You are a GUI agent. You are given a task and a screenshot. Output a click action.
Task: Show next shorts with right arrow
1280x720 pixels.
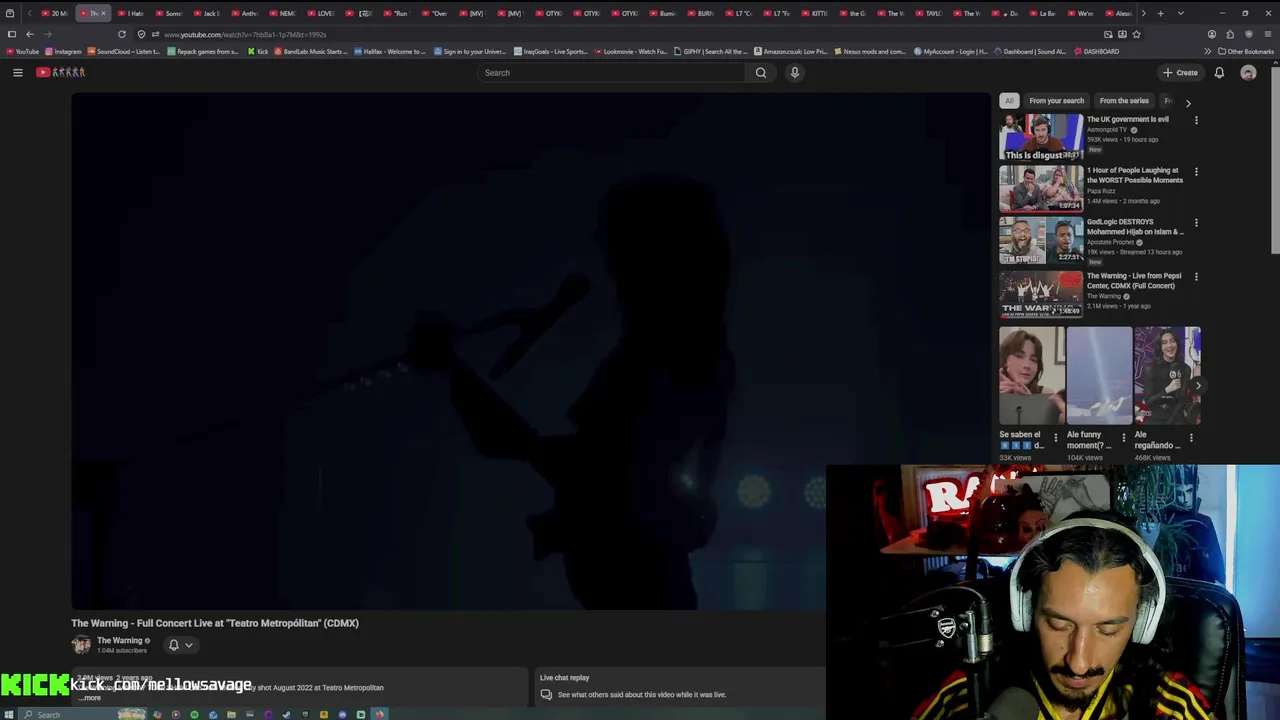coord(1197,385)
